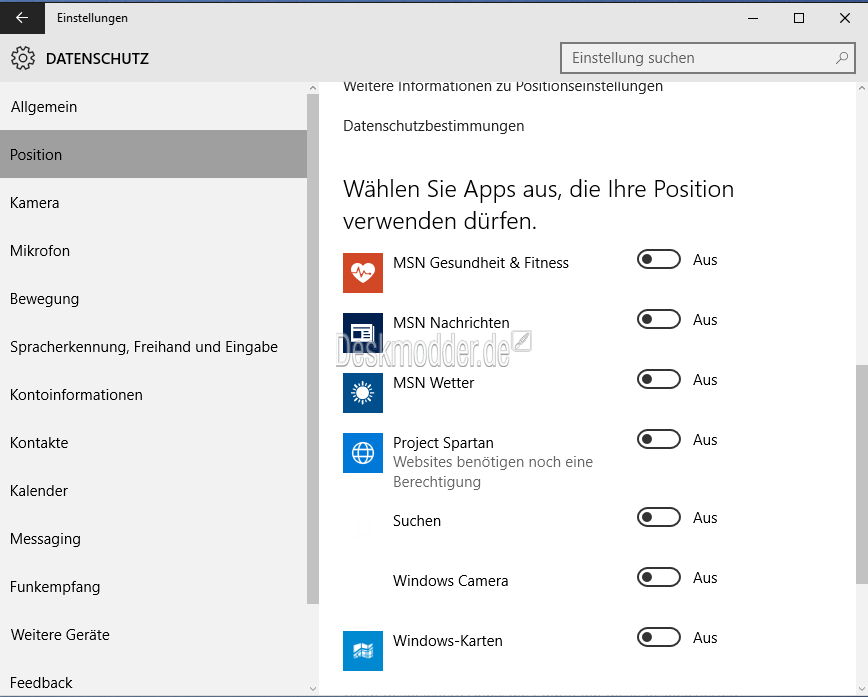Click the magnifier icon in the search box
The image size is (868, 697).
[841, 58]
